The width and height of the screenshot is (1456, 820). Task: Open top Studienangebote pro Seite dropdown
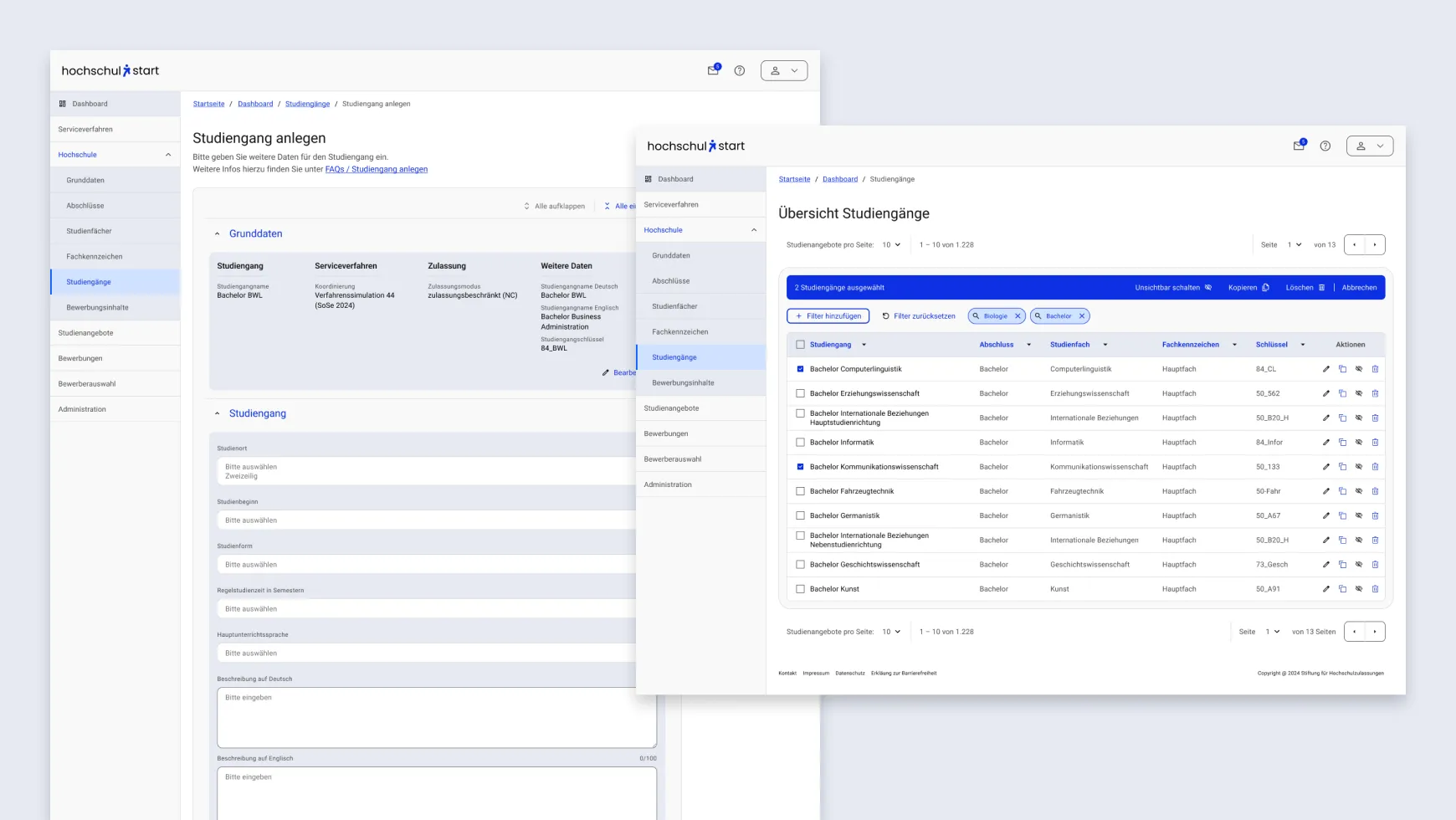coord(891,245)
